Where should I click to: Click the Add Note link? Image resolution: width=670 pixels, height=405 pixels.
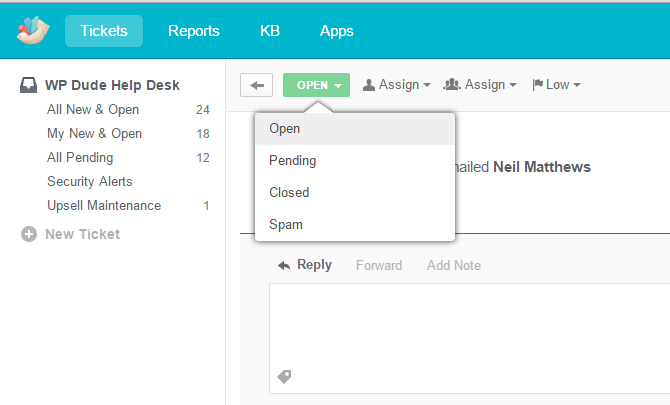[x=454, y=265]
